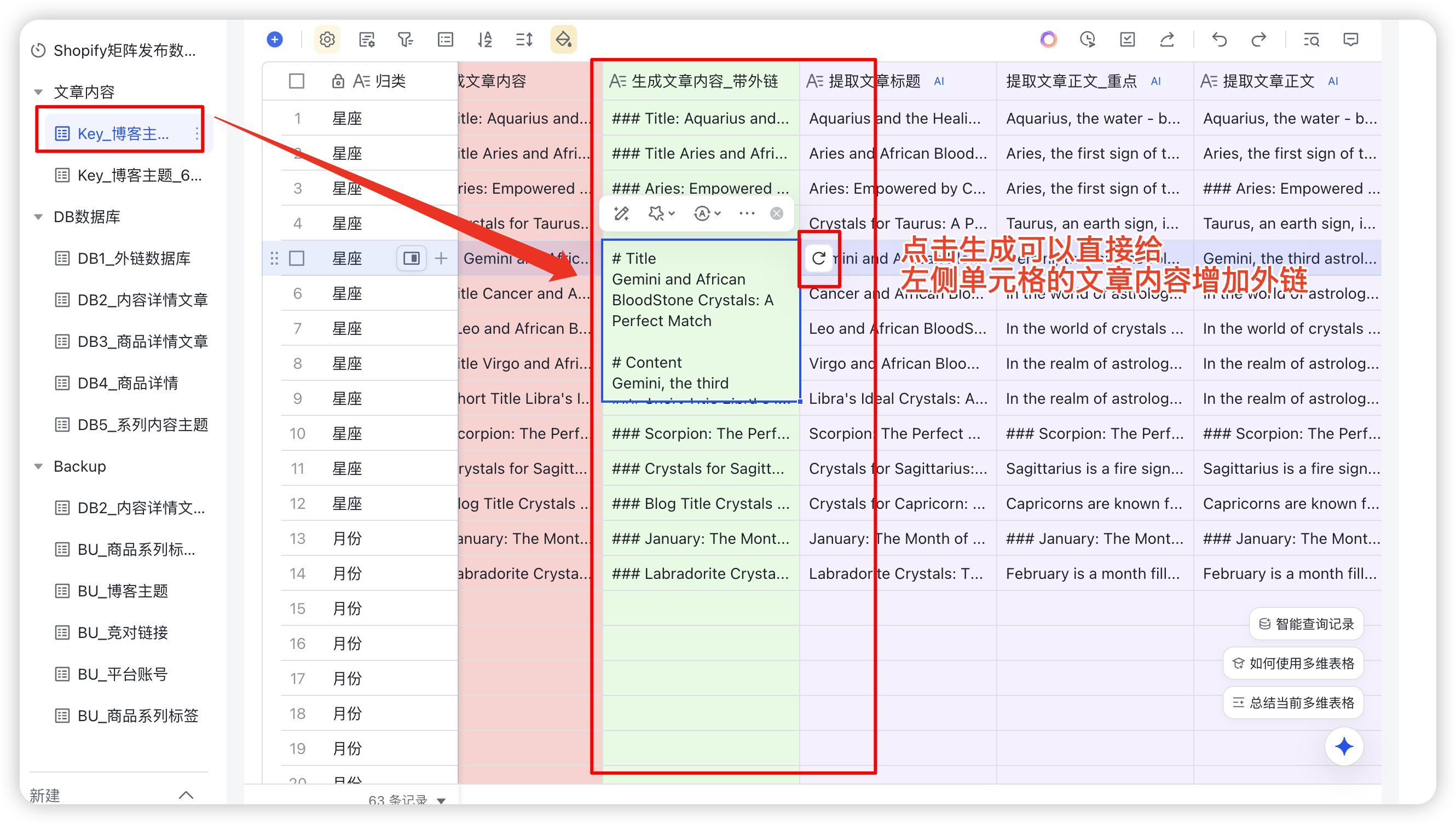Click the 提取文章正文 column header

pyautogui.click(x=1287, y=81)
